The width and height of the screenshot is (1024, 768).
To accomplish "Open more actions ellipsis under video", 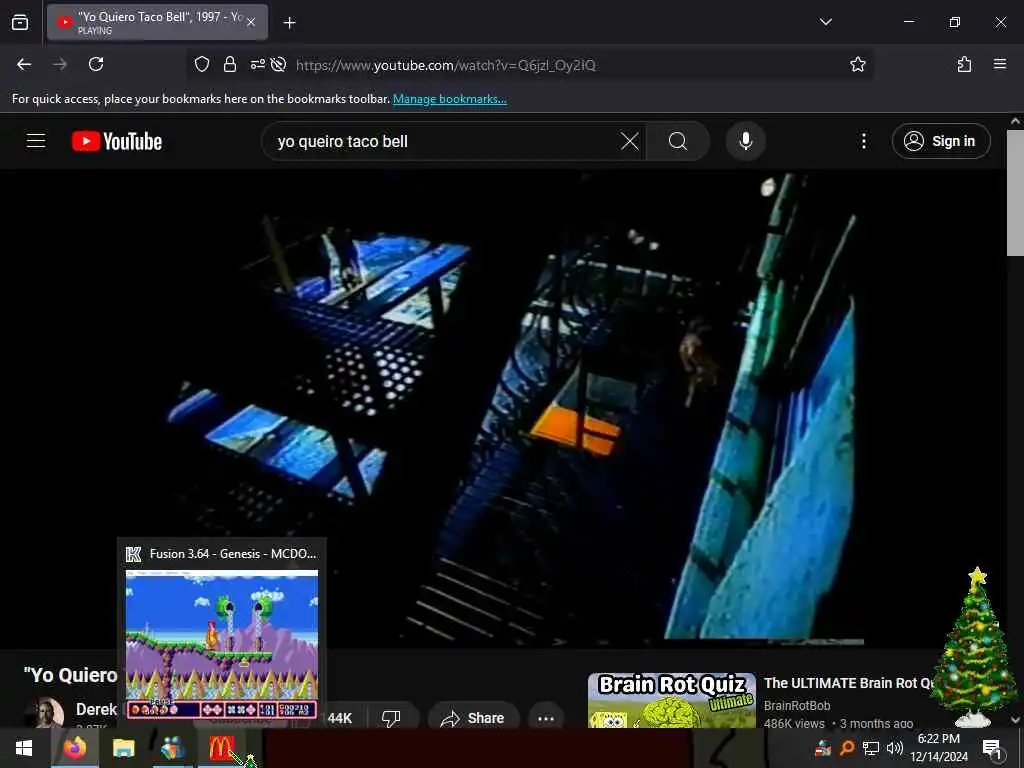I will [546, 718].
